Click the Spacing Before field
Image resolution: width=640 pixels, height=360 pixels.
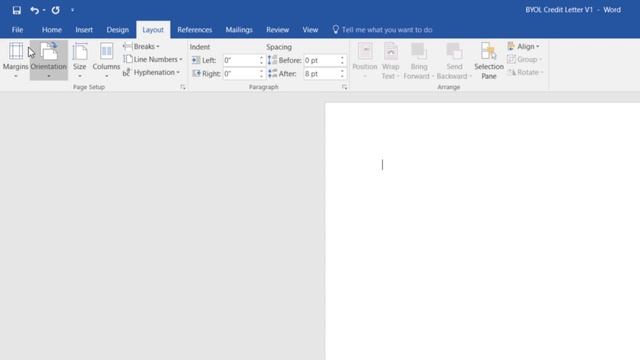pos(322,60)
